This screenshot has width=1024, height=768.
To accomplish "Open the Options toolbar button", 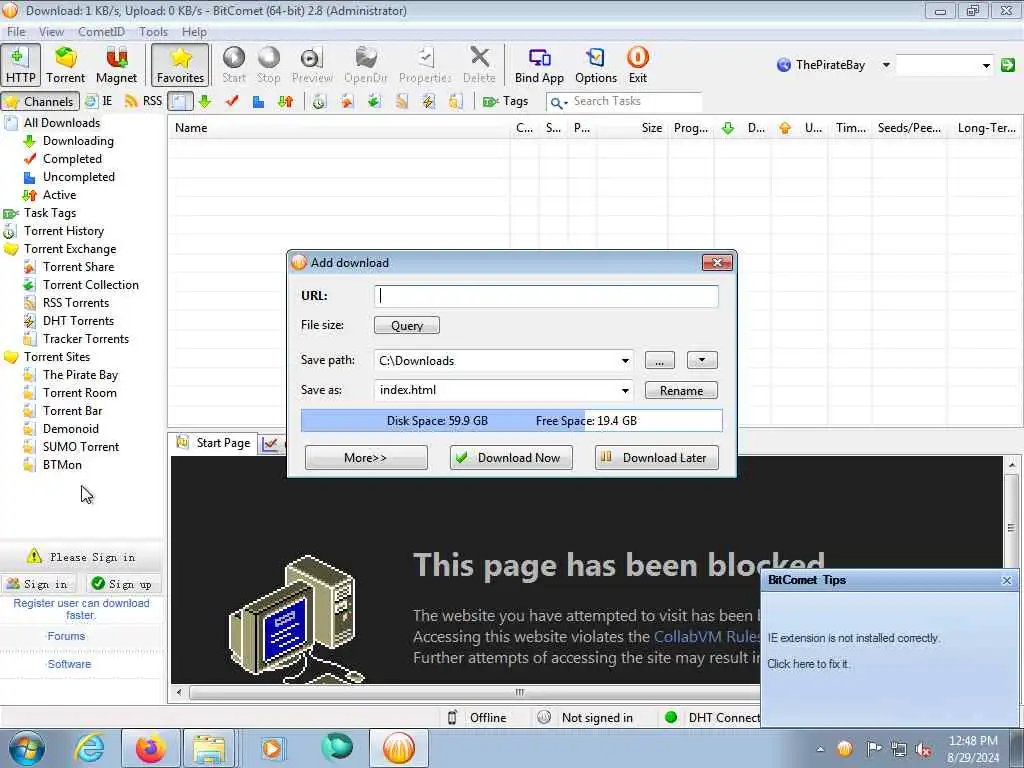I will (x=596, y=65).
